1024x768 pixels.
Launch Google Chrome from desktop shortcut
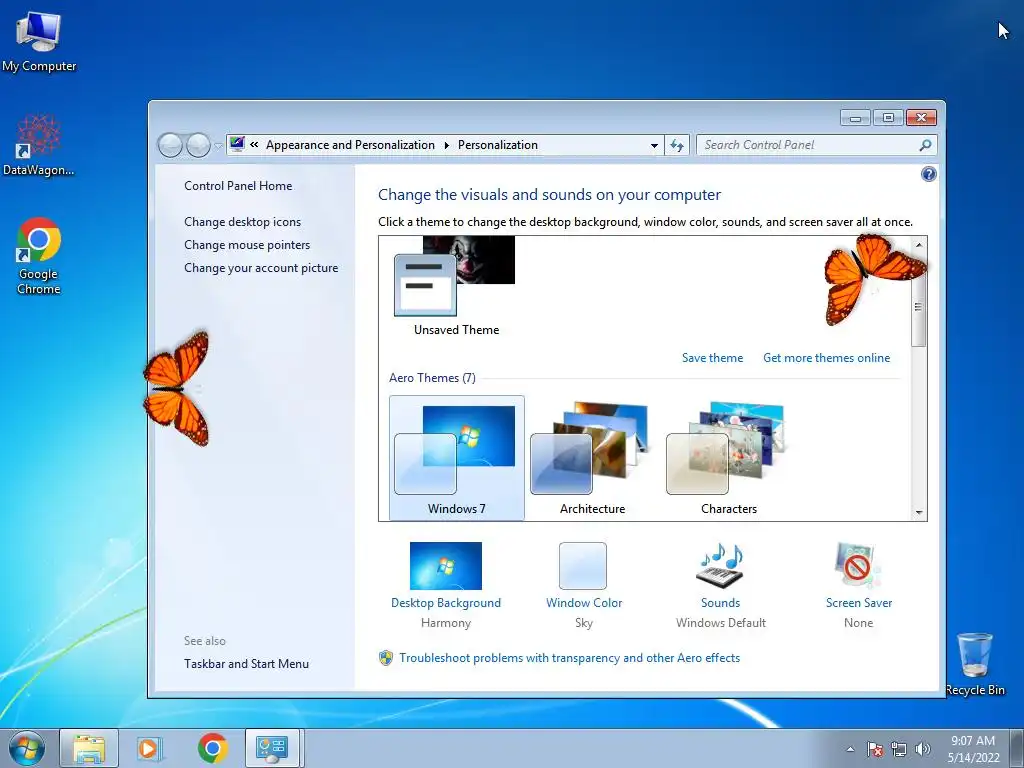tap(39, 256)
